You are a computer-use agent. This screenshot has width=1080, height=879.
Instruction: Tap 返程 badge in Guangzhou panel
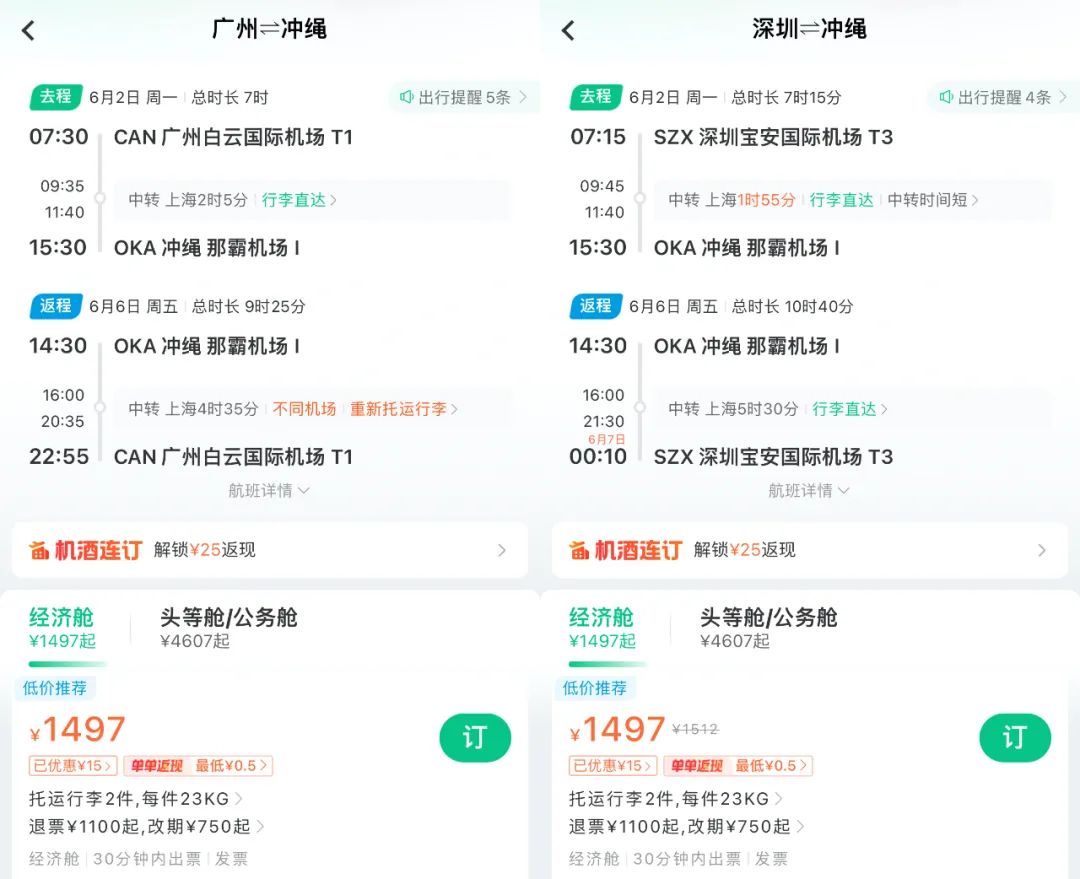[x=56, y=306]
